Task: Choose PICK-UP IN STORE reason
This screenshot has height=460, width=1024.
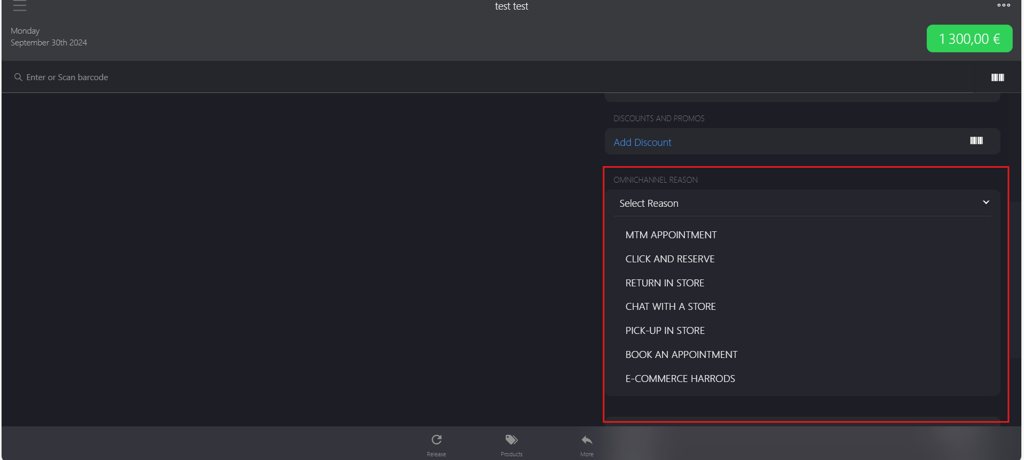Action: pyautogui.click(x=665, y=331)
